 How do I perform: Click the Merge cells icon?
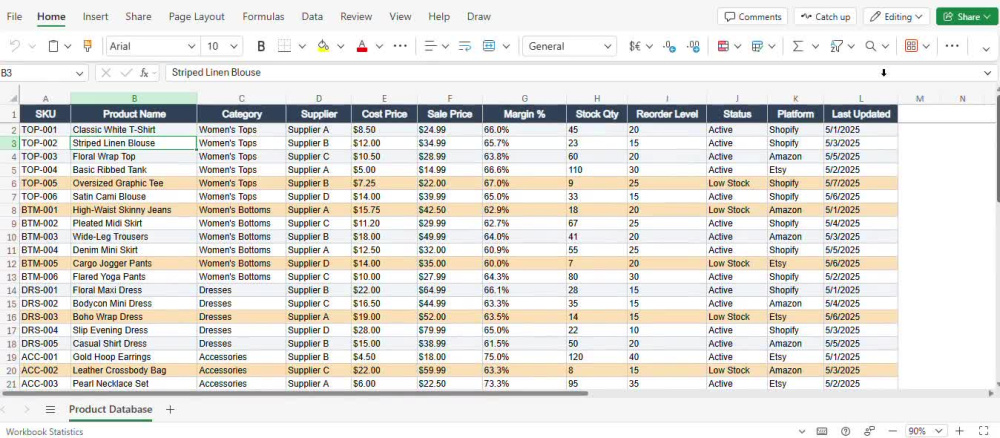tap(489, 46)
